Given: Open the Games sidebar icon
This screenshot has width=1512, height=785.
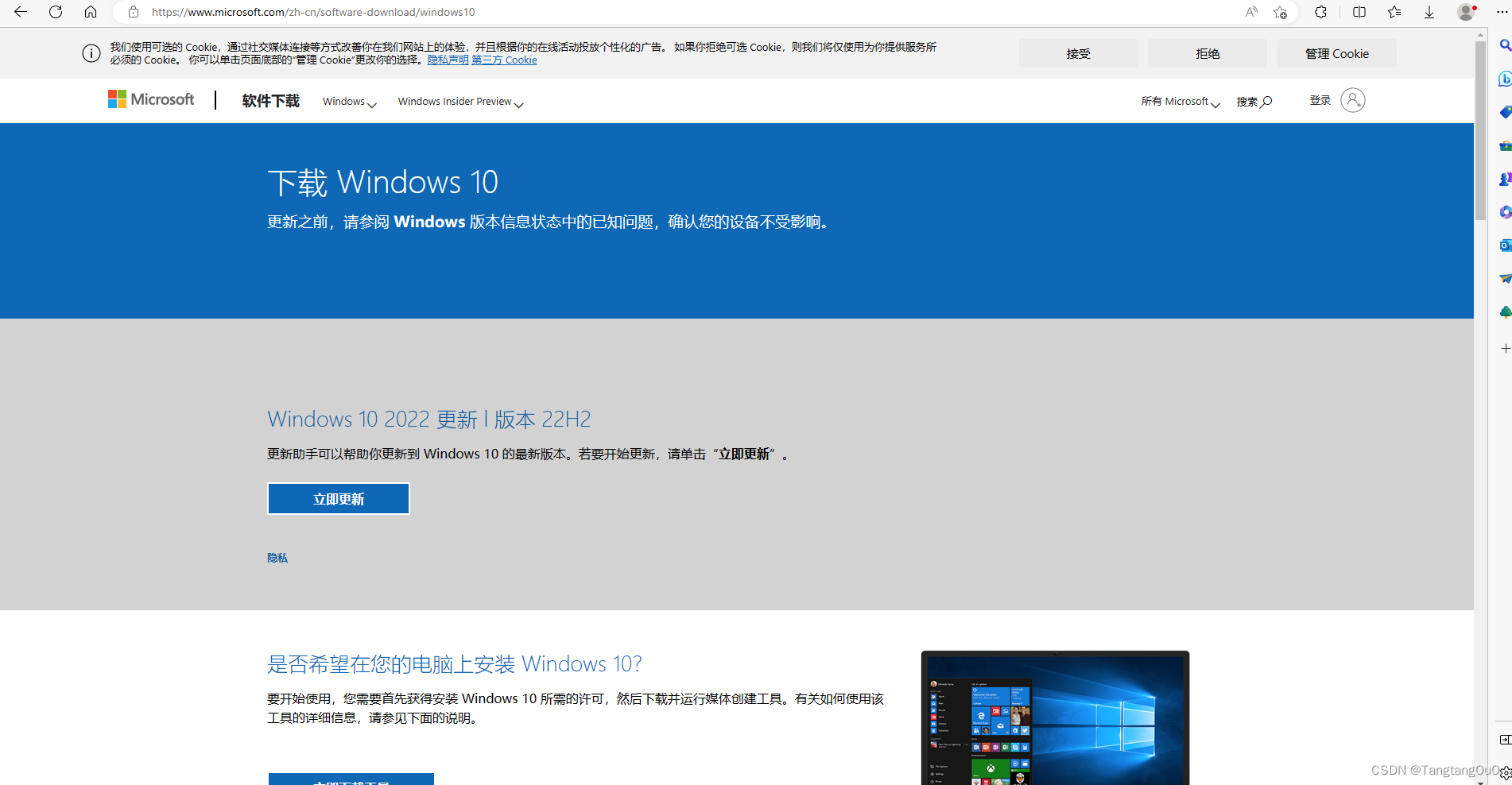Looking at the screenshot, I should coord(1505,179).
